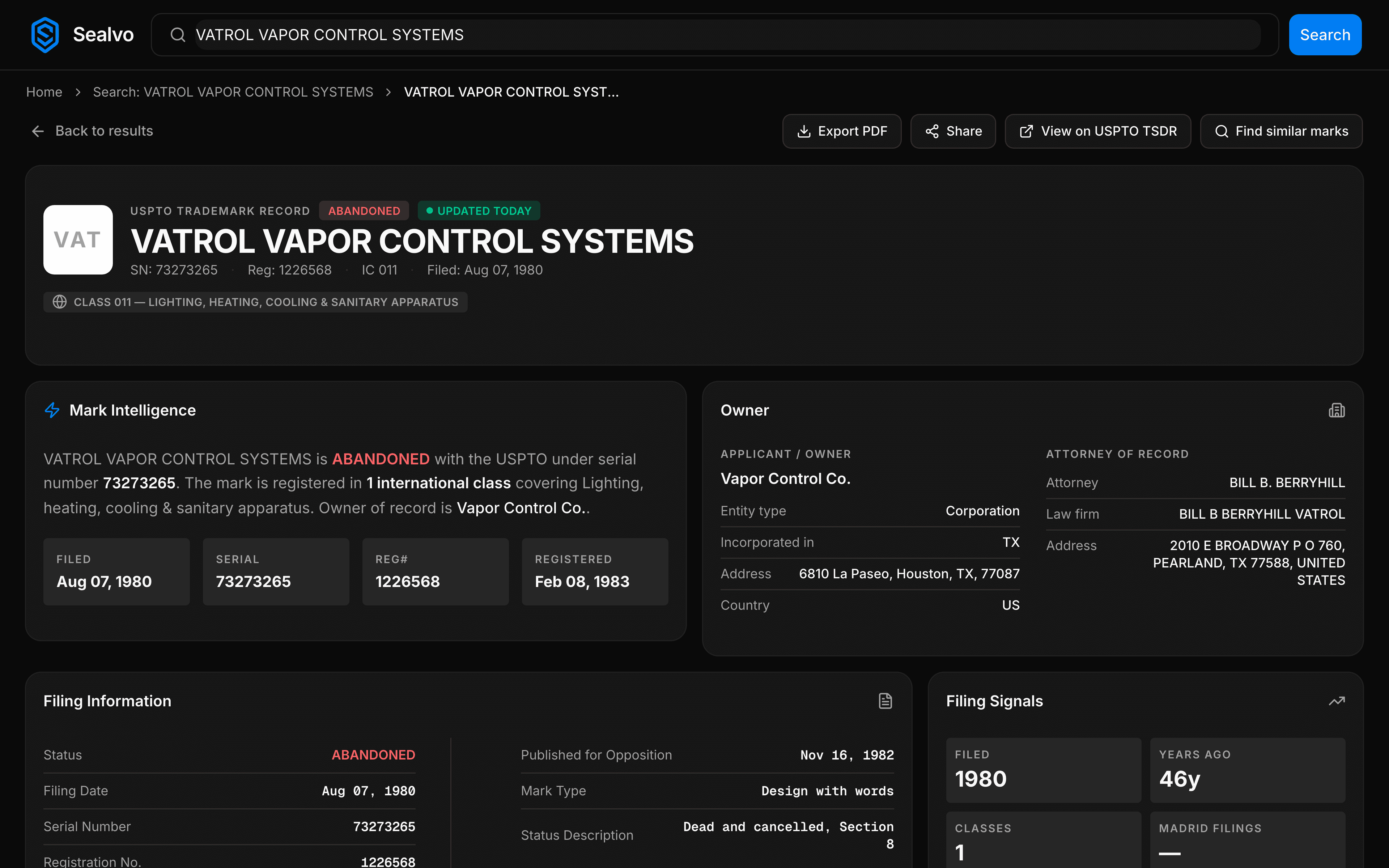Click the IC 011 text under title

[x=379, y=271]
